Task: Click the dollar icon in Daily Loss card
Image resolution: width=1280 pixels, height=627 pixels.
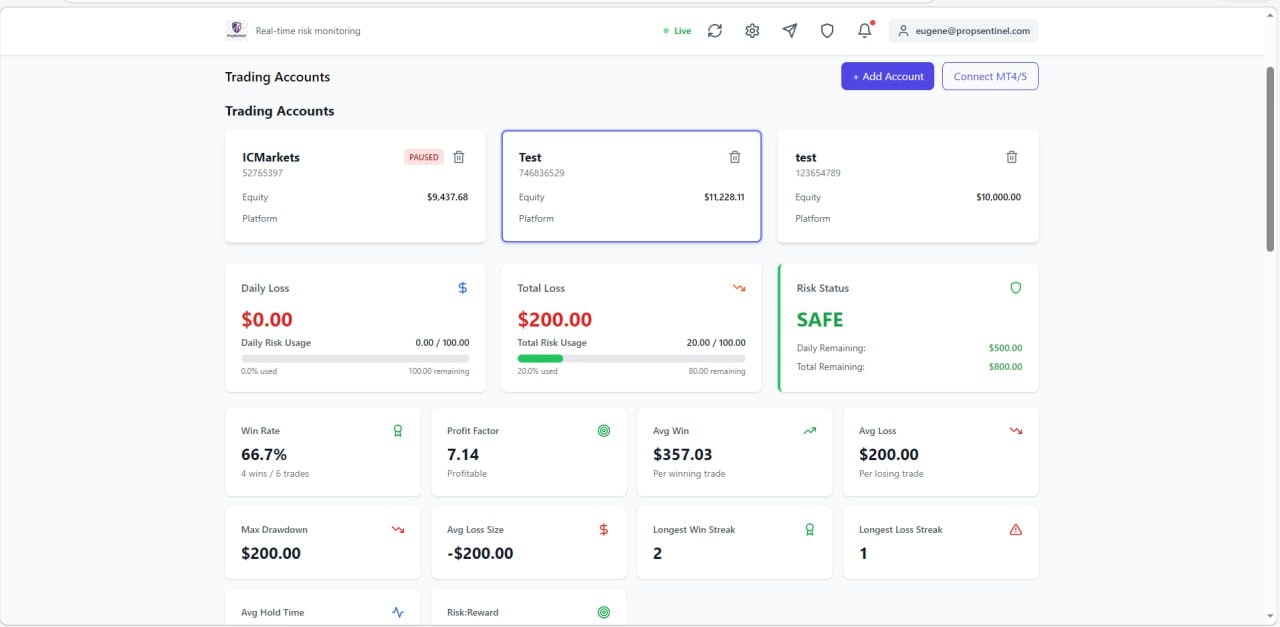Action: tap(462, 288)
